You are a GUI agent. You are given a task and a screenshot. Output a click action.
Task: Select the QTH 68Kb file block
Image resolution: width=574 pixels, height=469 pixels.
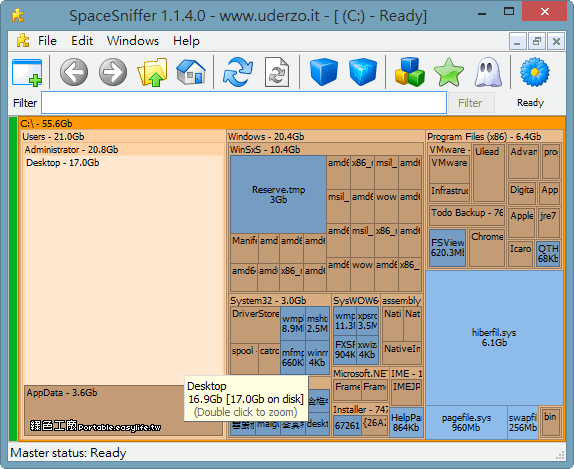[548, 253]
